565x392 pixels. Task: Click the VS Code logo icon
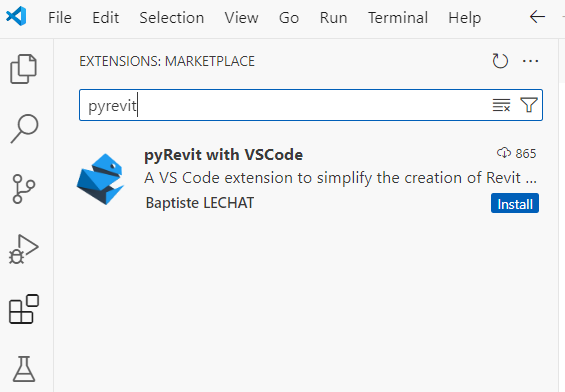(x=16, y=16)
